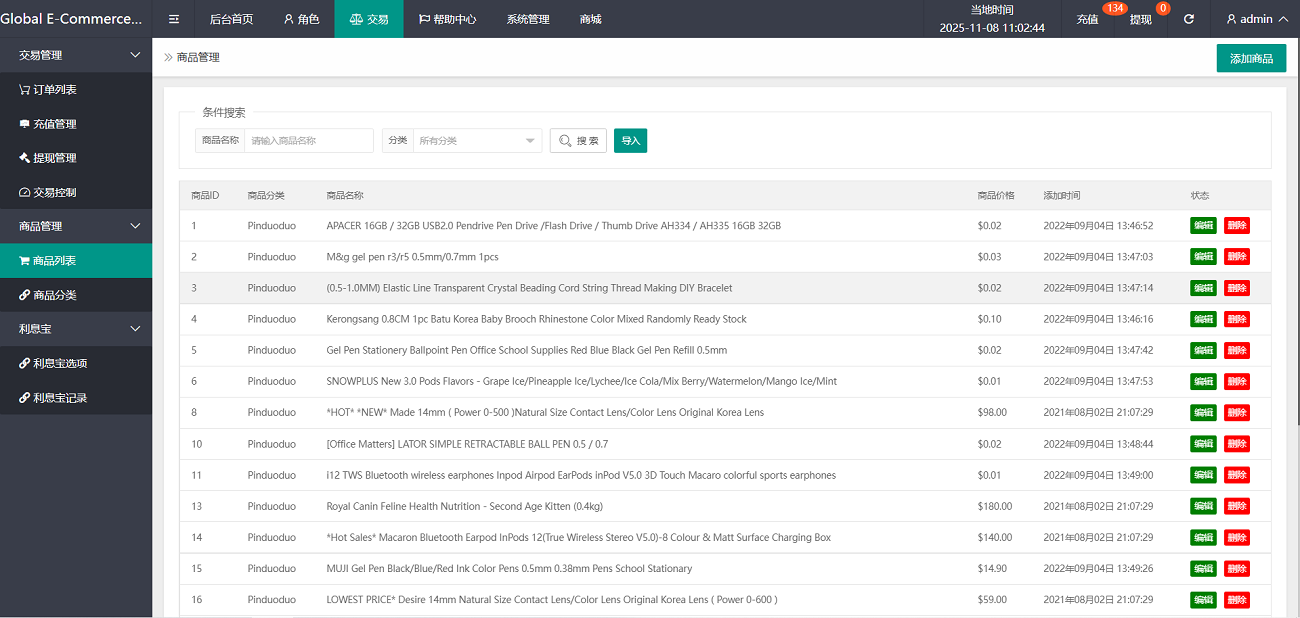The width and height of the screenshot is (1300, 618).
Task: Open the 所有分类 category dropdown
Action: point(477,141)
